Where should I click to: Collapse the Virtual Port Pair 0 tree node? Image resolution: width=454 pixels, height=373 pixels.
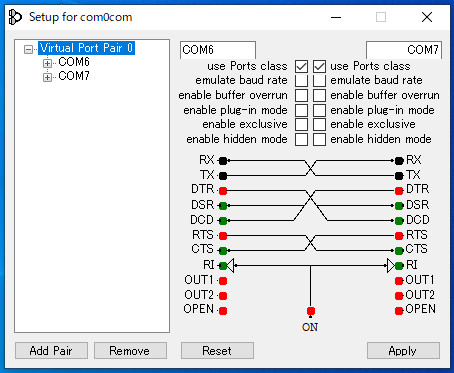click(29, 50)
